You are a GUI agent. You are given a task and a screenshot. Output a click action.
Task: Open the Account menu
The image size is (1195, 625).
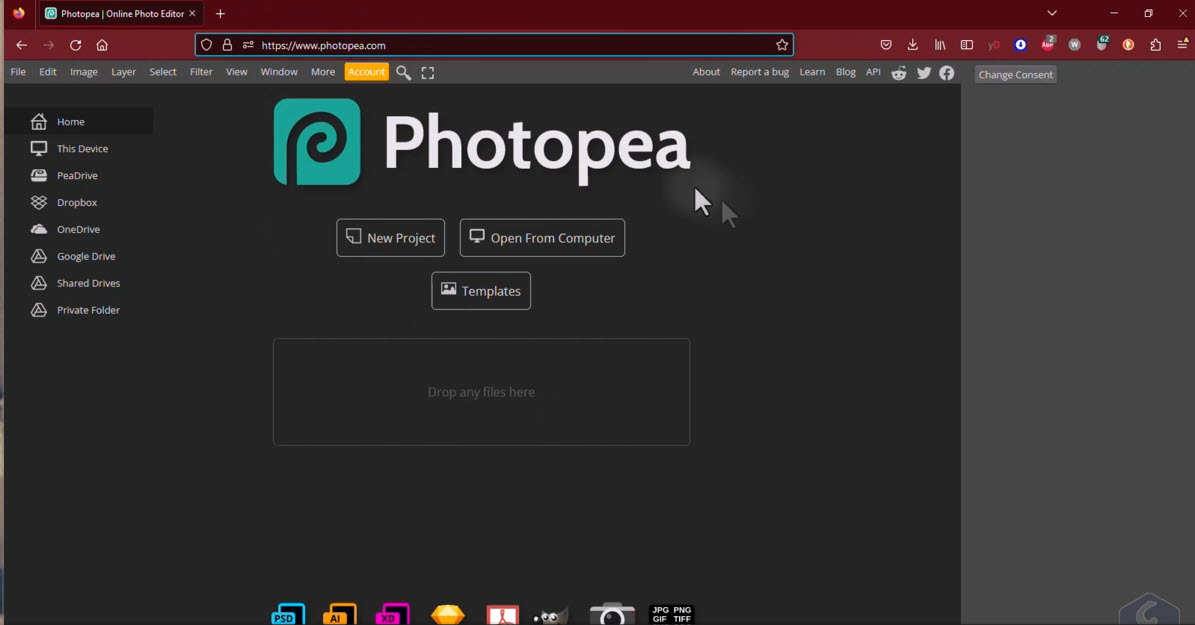point(366,72)
